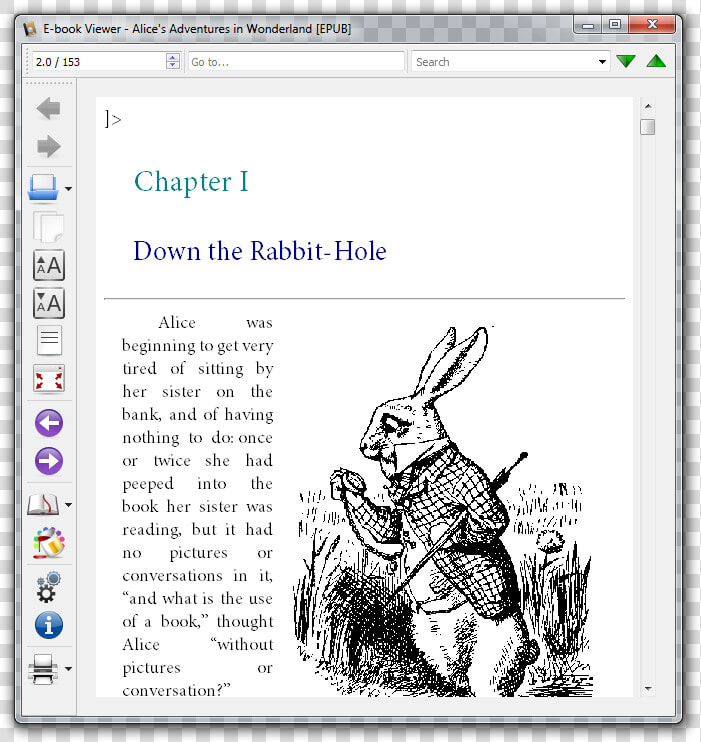Click the E-book Viewer title bar icon
701x742 pixels.
(x=30, y=29)
